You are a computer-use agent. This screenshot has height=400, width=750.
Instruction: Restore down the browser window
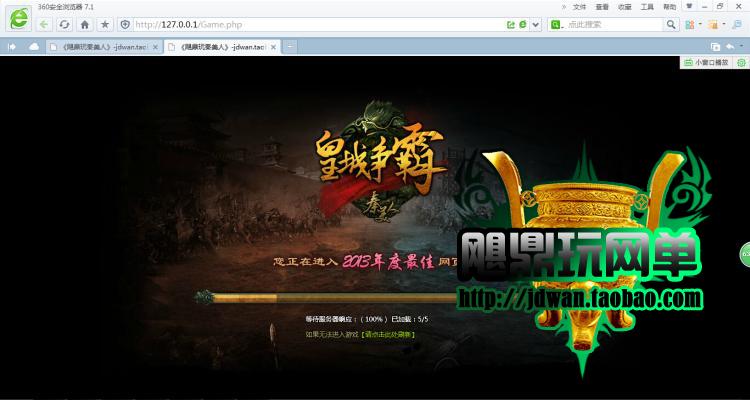[720, 6]
